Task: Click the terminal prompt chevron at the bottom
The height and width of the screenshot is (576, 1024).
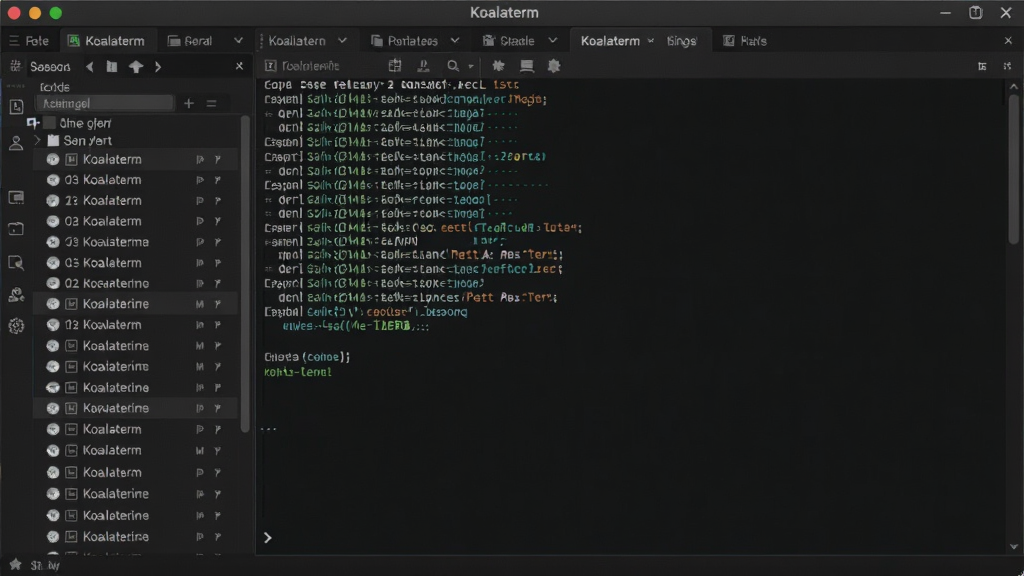Action: [268, 537]
